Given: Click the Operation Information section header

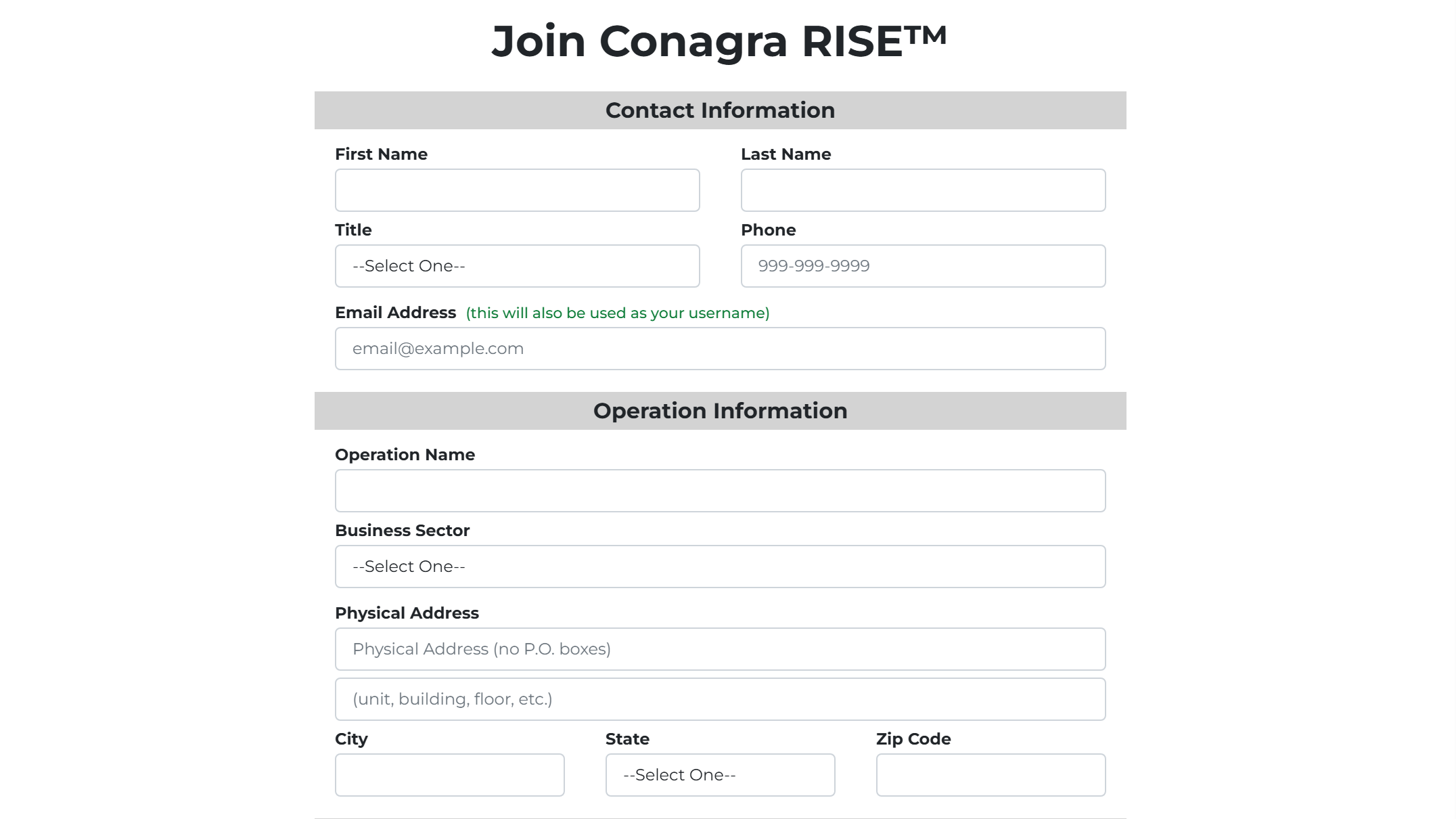Looking at the screenshot, I should coord(720,410).
